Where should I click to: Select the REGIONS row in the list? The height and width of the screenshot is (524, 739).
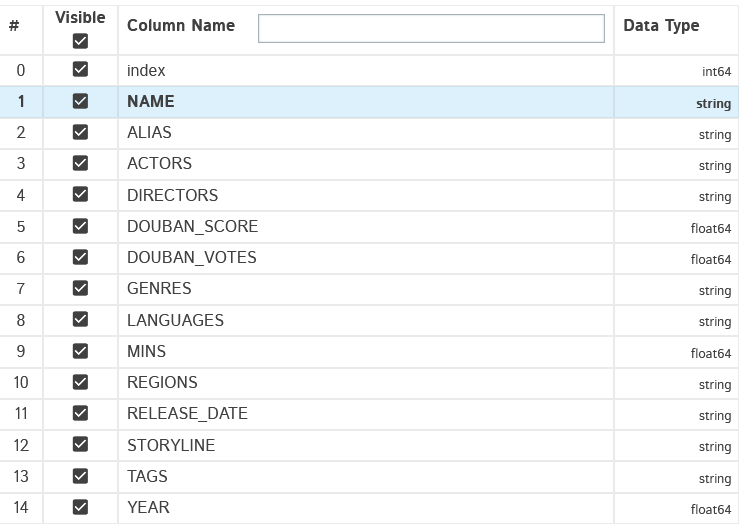click(162, 382)
